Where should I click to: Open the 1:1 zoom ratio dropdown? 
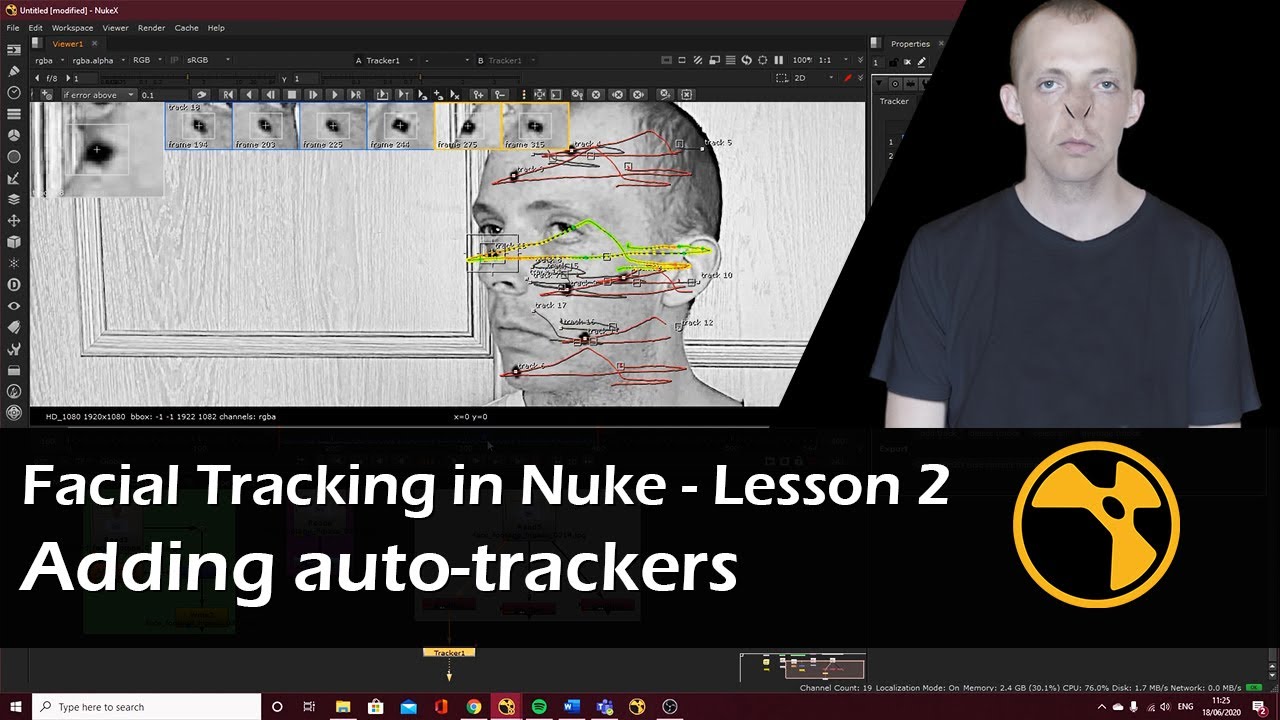[x=833, y=60]
